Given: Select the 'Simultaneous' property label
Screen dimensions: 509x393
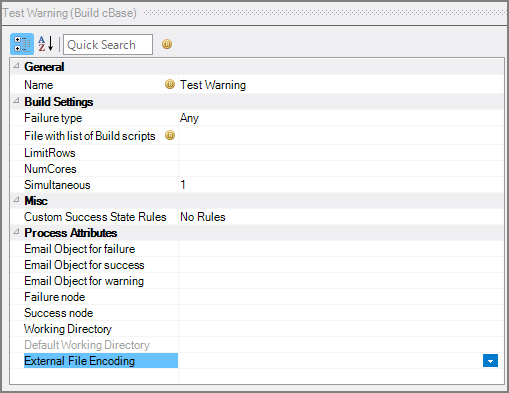Looking at the screenshot, I should 57,185.
